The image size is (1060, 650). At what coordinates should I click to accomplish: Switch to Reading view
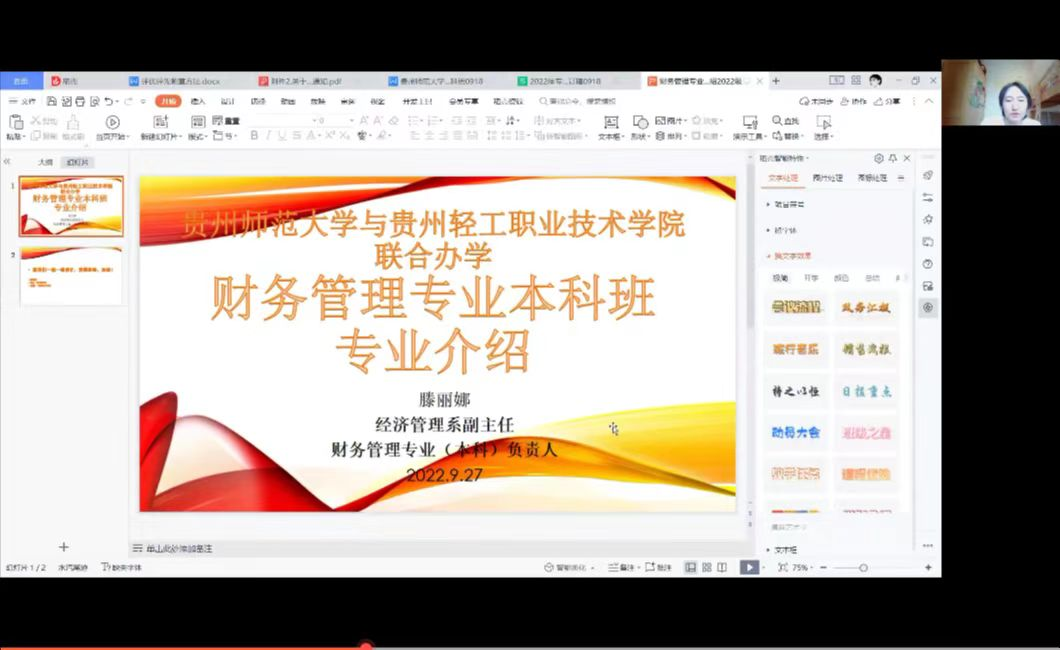[722, 568]
